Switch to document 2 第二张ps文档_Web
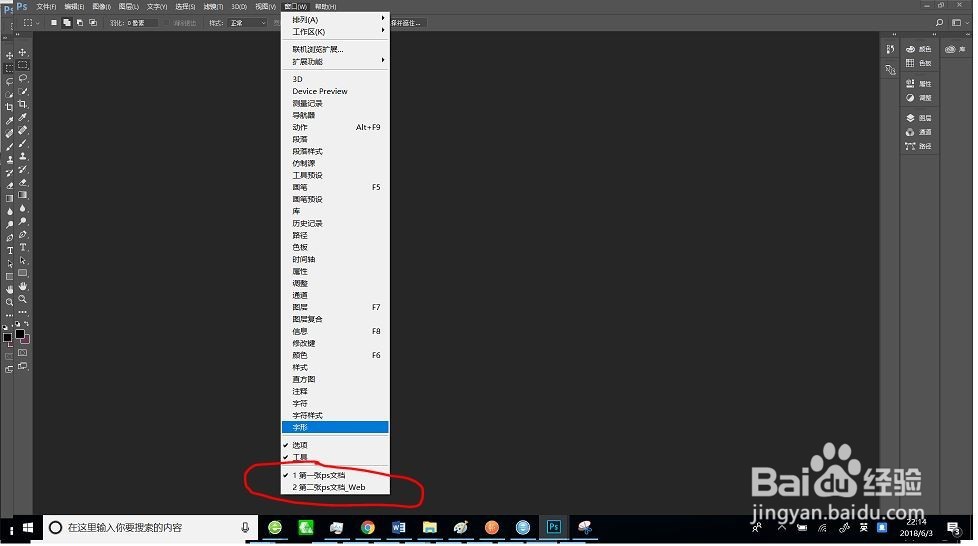 pyautogui.click(x=335, y=487)
